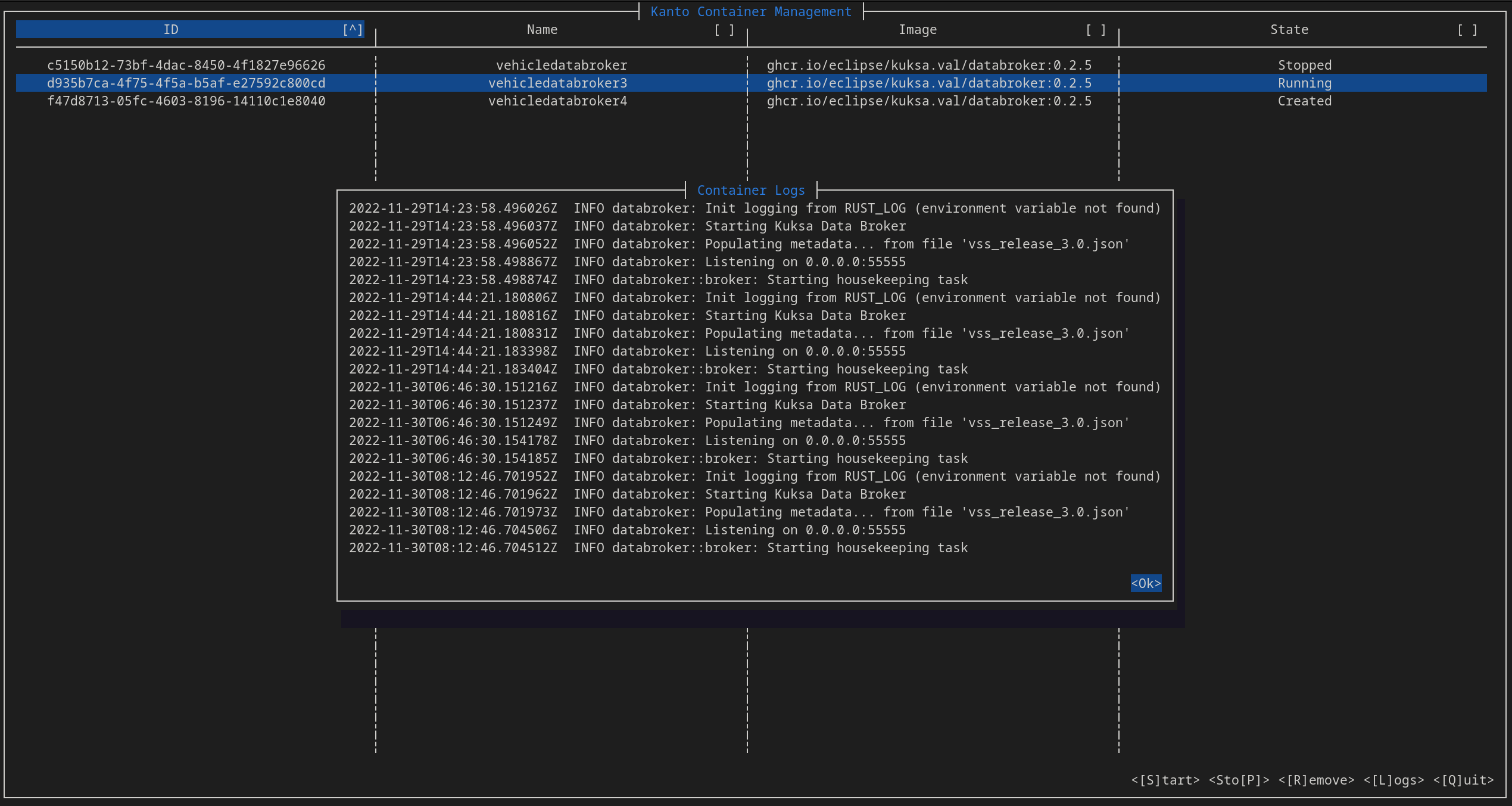Click the Ok button in Container Logs
The image size is (1512, 806).
[1146, 583]
